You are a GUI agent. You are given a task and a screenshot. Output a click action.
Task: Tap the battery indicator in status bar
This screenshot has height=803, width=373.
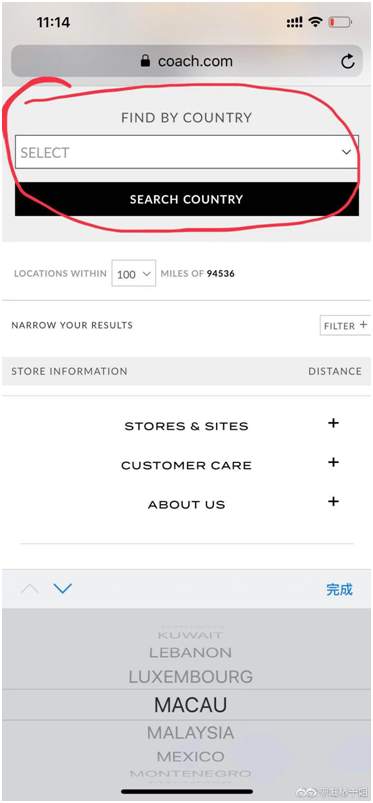tap(340, 22)
